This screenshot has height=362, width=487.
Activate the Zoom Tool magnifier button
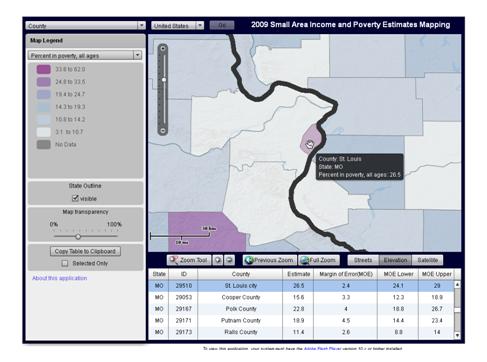click(x=189, y=260)
